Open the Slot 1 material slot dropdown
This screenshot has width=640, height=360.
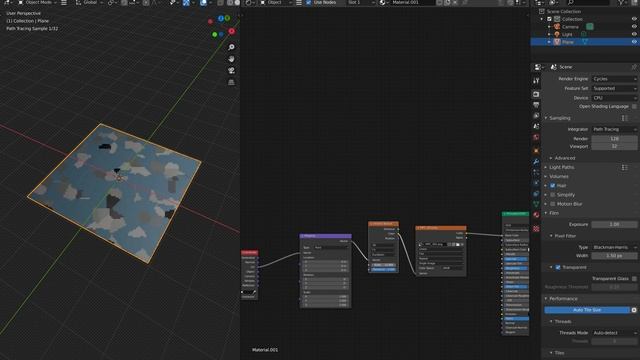click(361, 2)
